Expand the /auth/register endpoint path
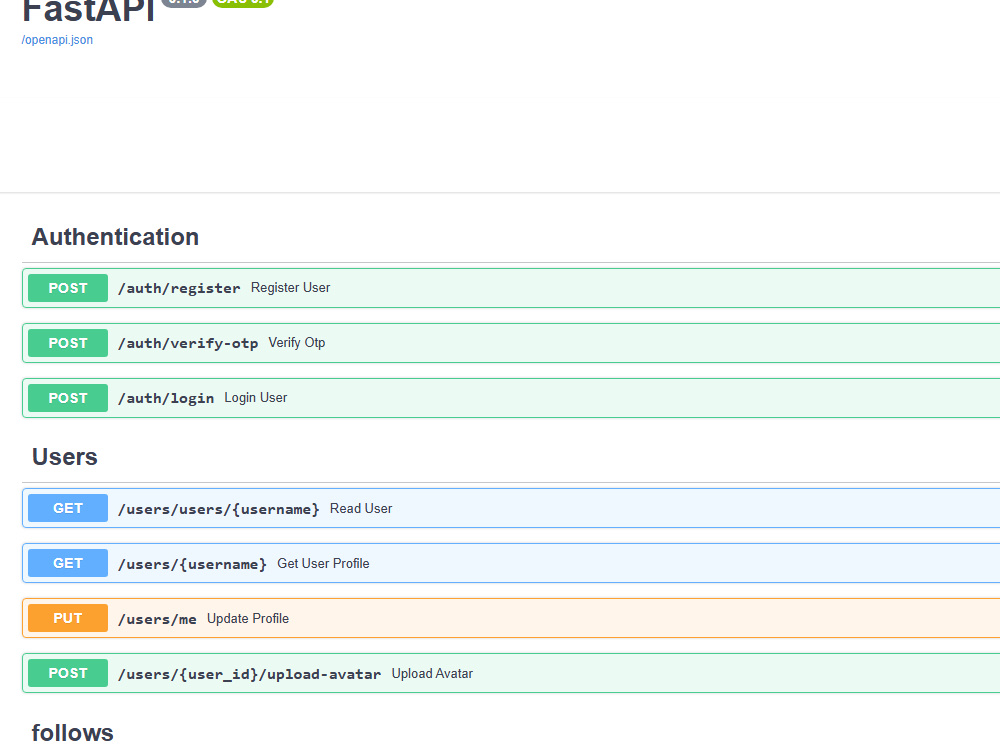 [x=179, y=288]
